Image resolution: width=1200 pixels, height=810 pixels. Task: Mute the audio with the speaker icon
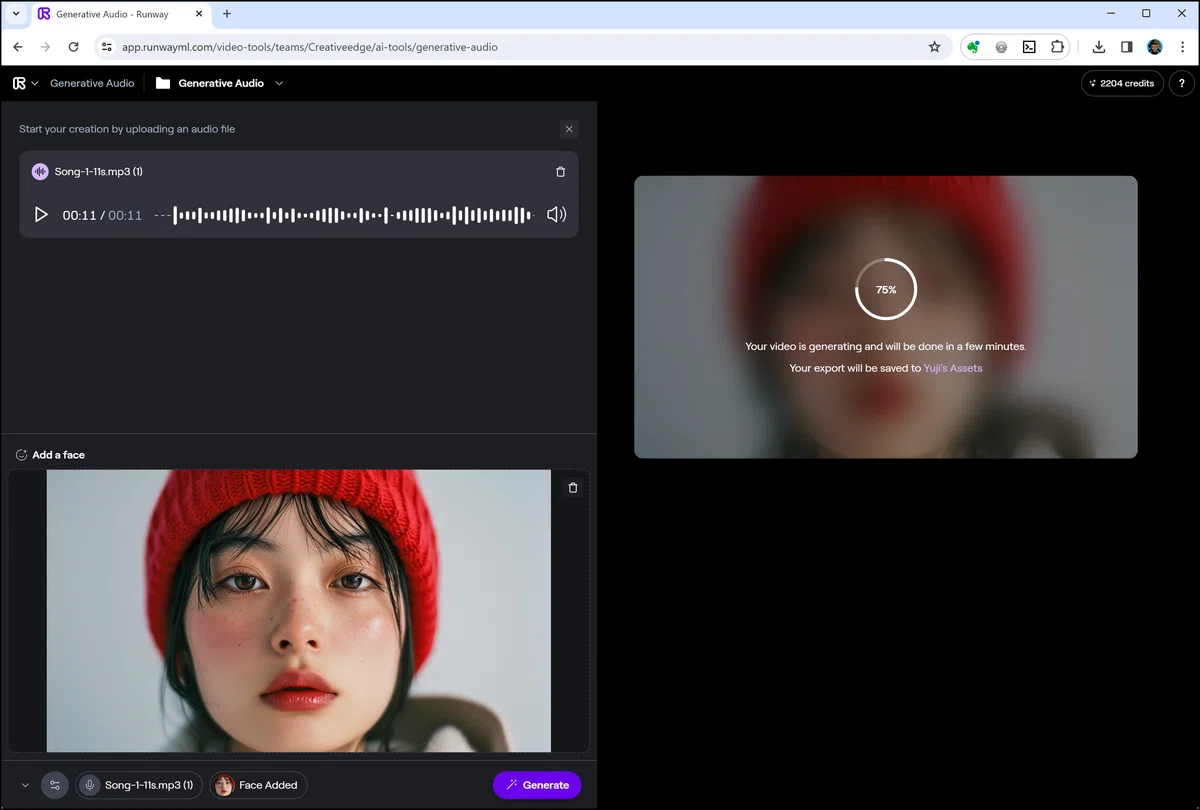(556, 214)
